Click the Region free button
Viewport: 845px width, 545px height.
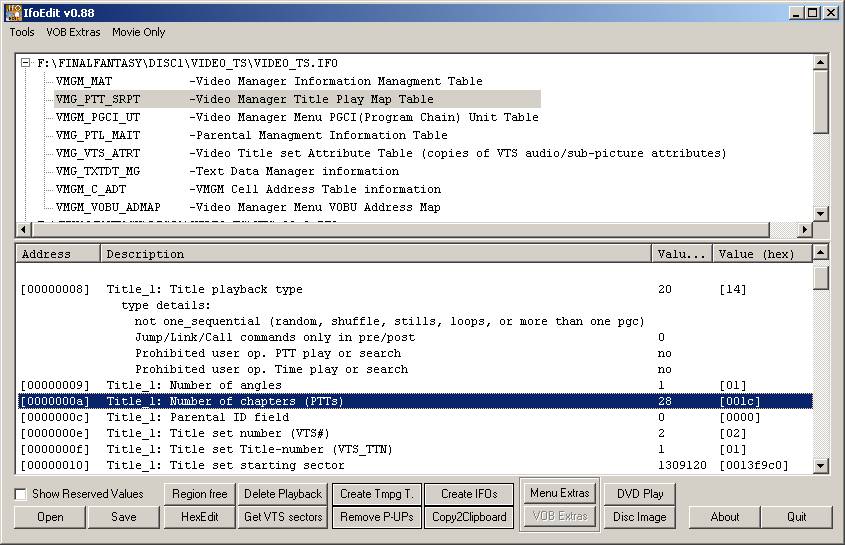tap(199, 494)
